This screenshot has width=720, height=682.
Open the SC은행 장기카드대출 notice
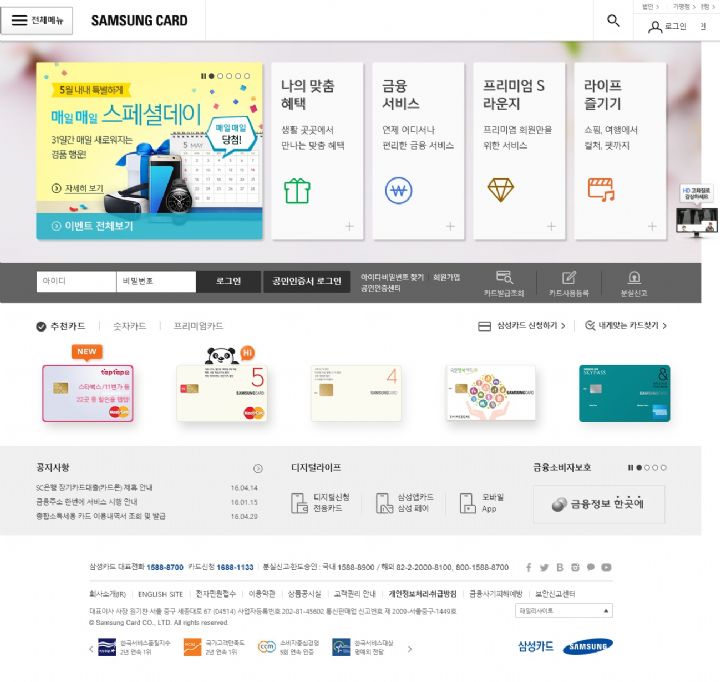coord(94,488)
